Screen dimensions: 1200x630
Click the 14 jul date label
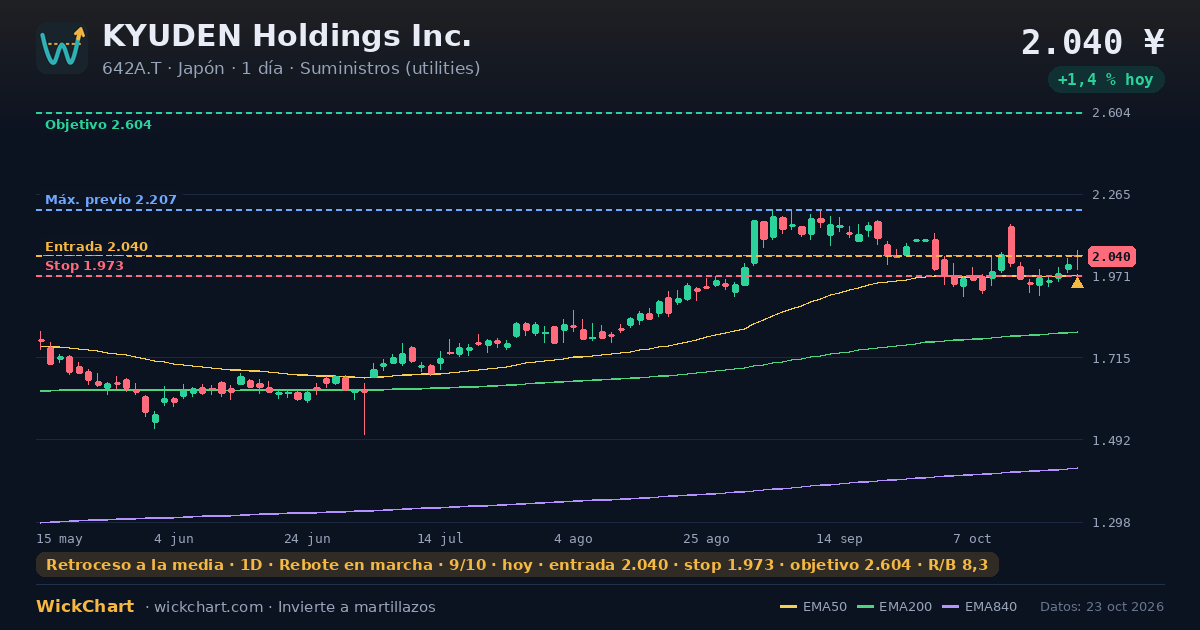tap(440, 538)
